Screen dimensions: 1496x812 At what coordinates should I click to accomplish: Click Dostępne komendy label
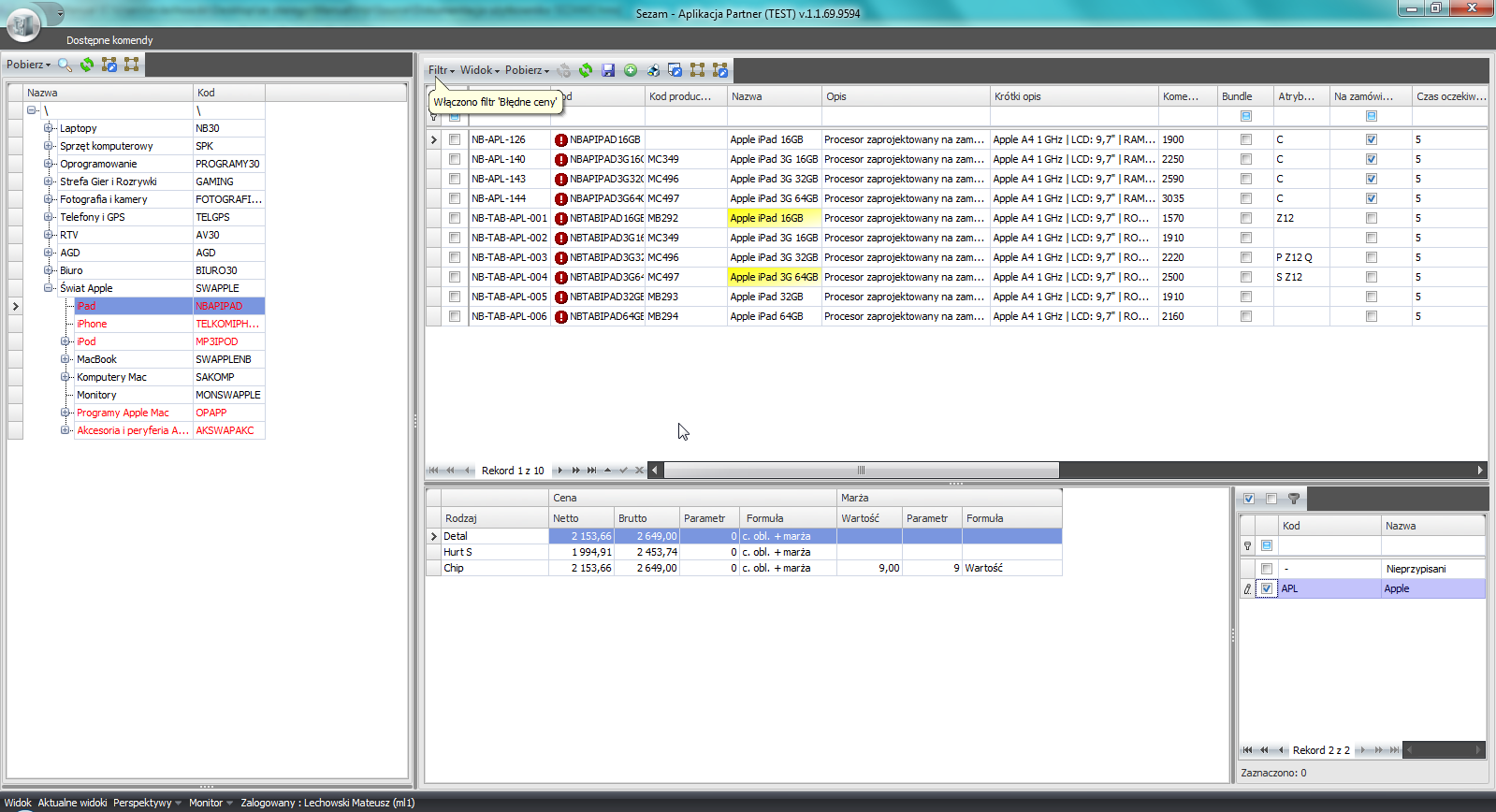[x=109, y=40]
